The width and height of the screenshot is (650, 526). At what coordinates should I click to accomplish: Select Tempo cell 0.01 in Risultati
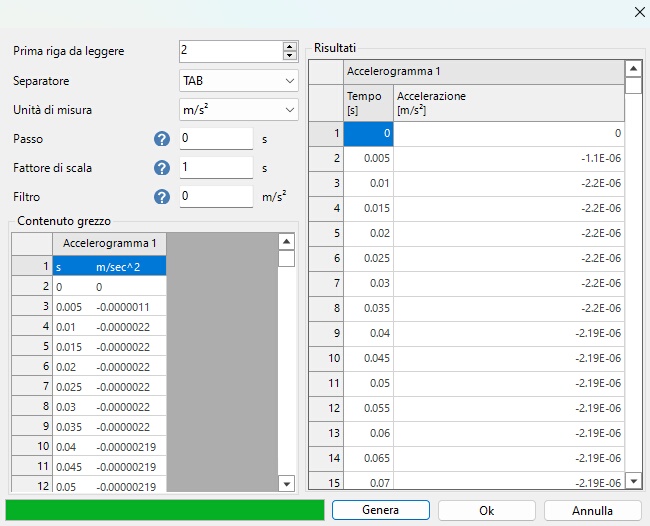368,183
